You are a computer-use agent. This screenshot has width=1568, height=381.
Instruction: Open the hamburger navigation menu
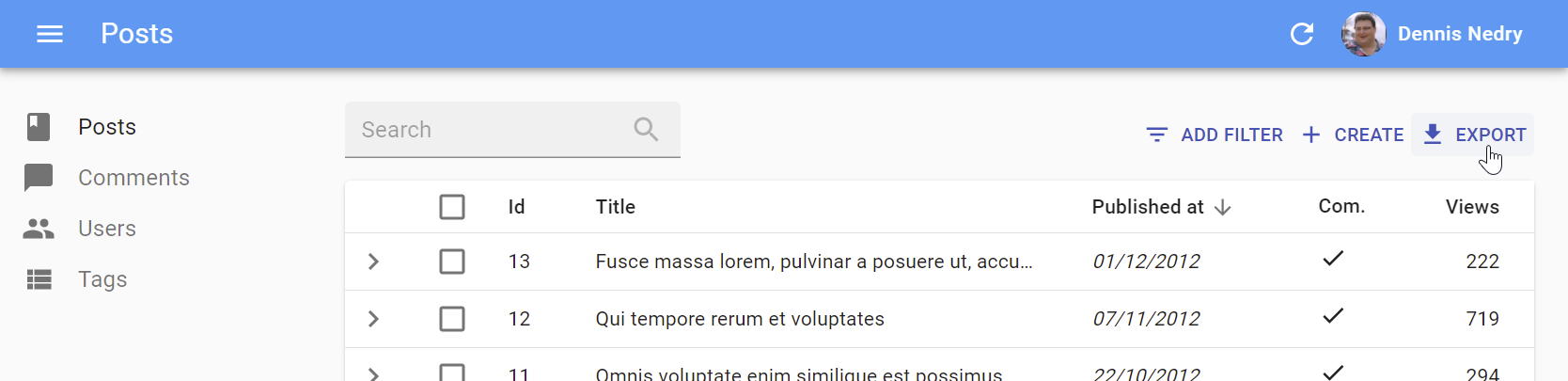tap(50, 34)
